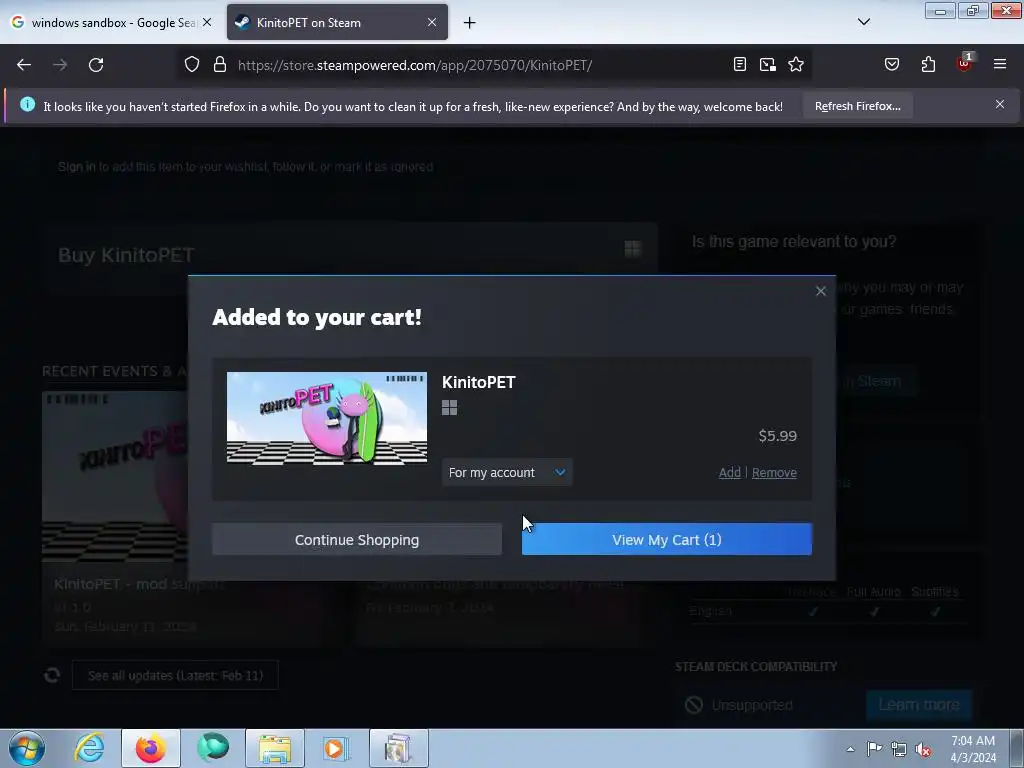Open the Firefox hamburger menu
Viewport: 1024px width, 768px height.
[1000, 65]
